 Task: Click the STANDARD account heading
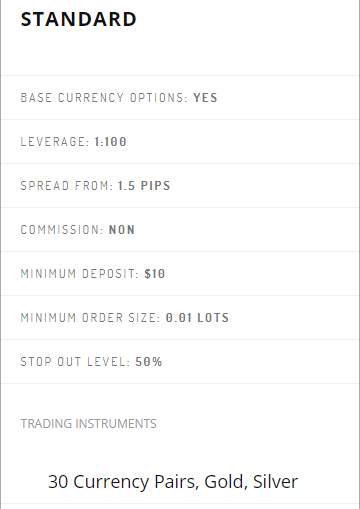click(x=79, y=19)
